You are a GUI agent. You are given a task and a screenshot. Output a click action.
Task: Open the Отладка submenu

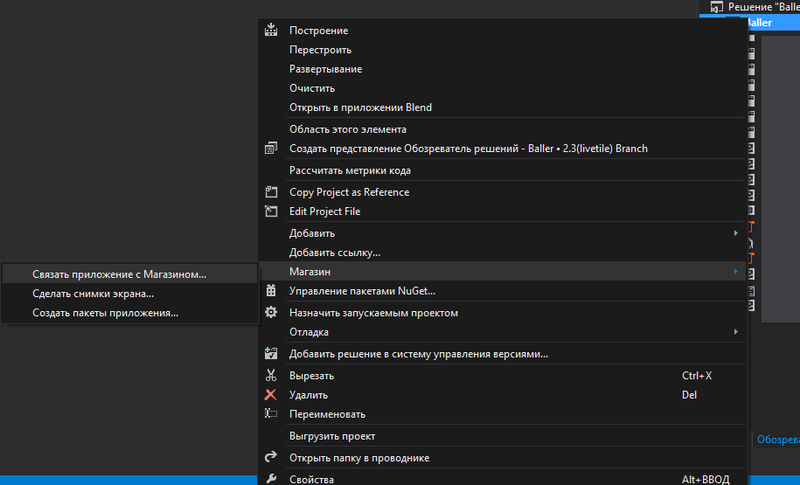(503, 332)
